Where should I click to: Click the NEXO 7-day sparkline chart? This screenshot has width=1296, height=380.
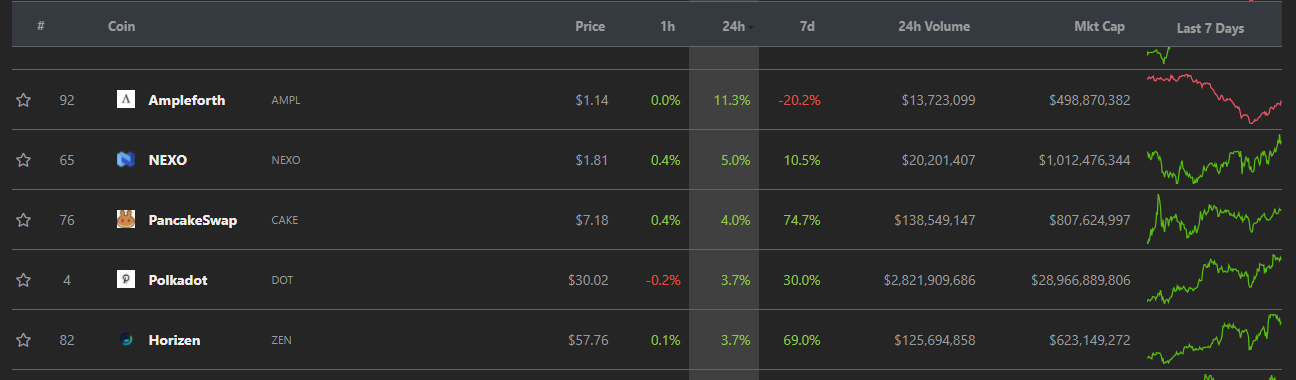click(1214, 160)
